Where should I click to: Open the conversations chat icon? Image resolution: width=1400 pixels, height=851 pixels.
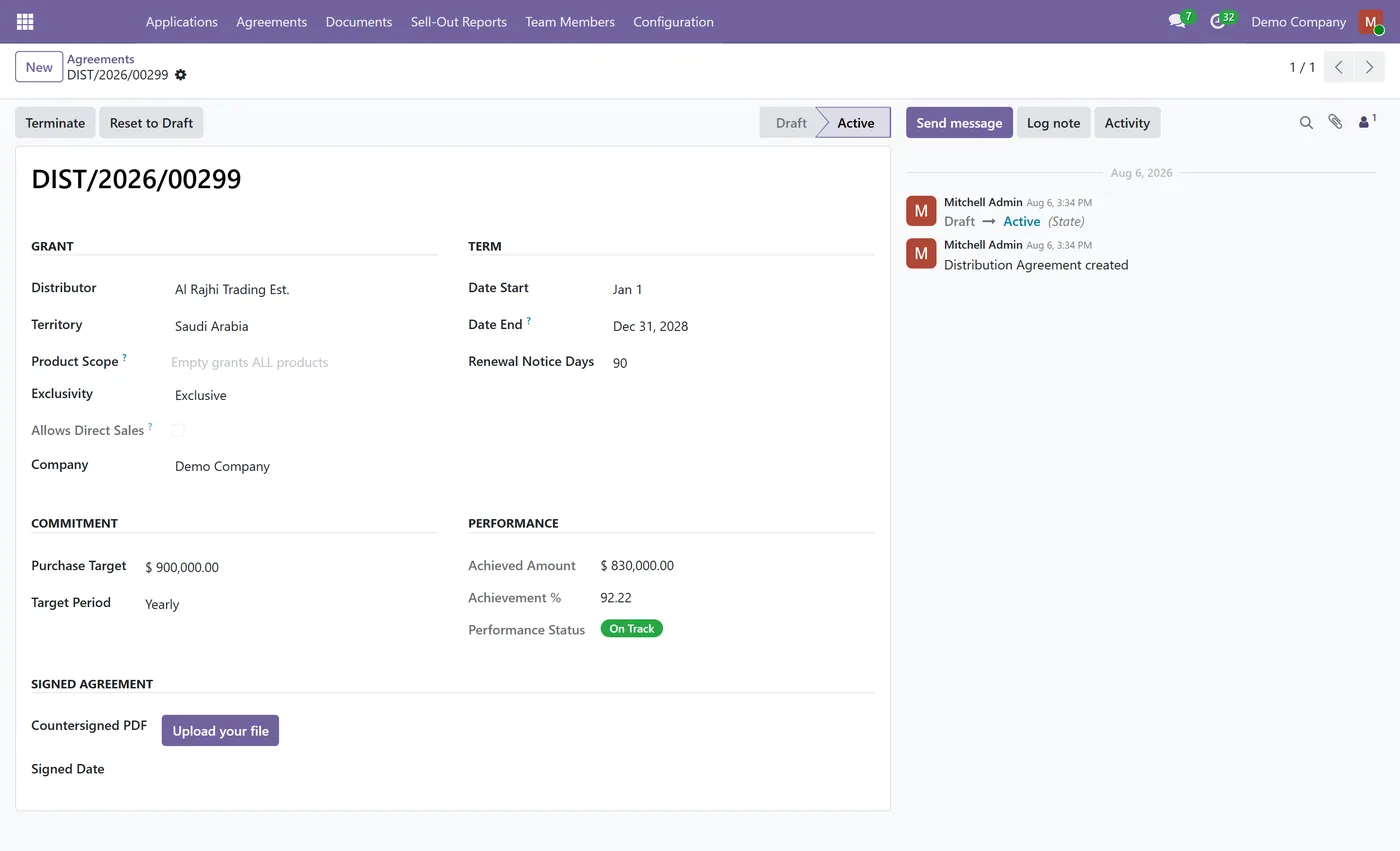(x=1177, y=21)
